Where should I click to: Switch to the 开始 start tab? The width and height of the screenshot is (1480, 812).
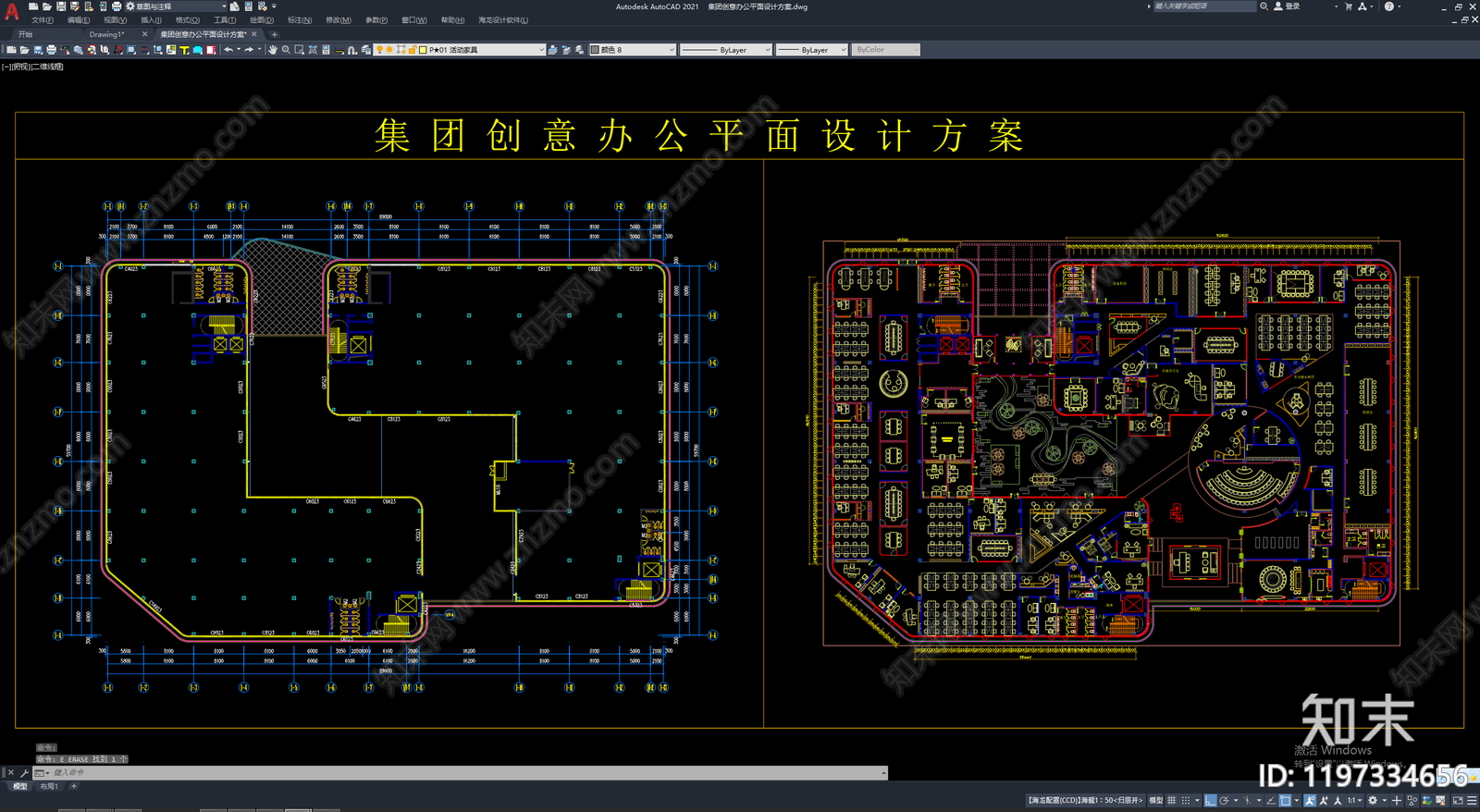pyautogui.click(x=25, y=34)
